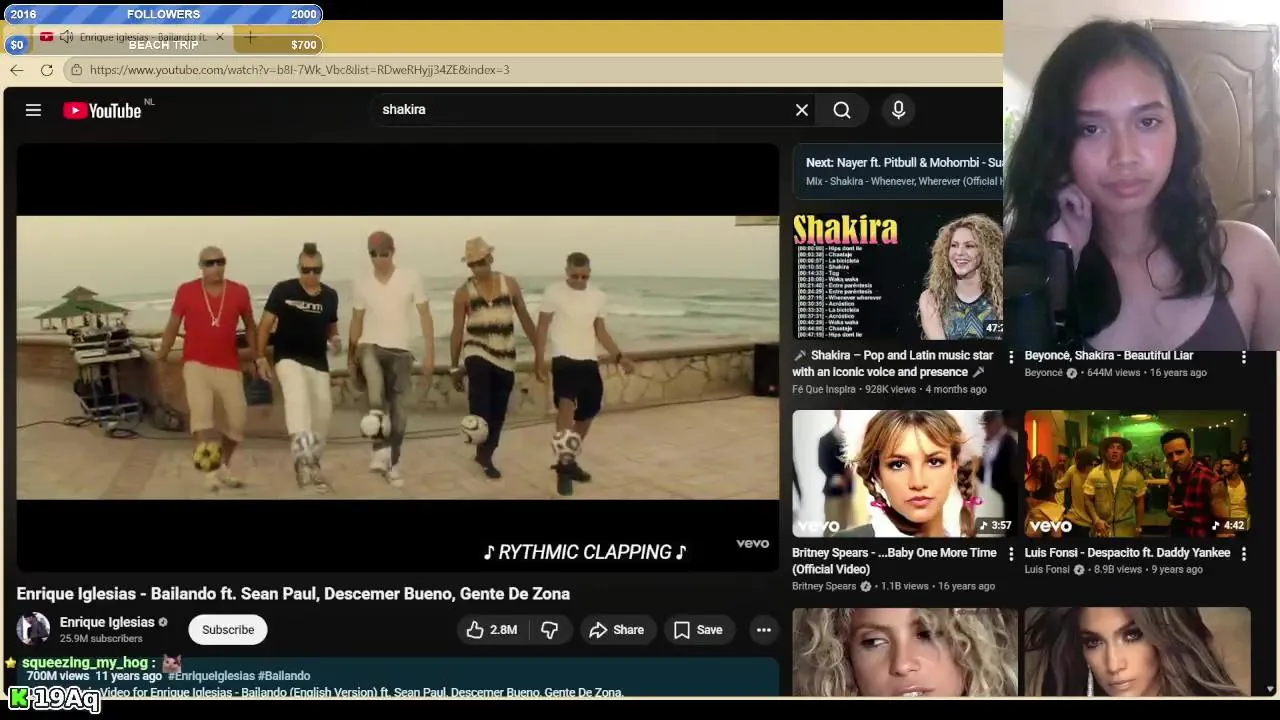The height and width of the screenshot is (720, 1280).
Task: Subscribe to Enrique Iglesias channel
Action: [x=228, y=630]
